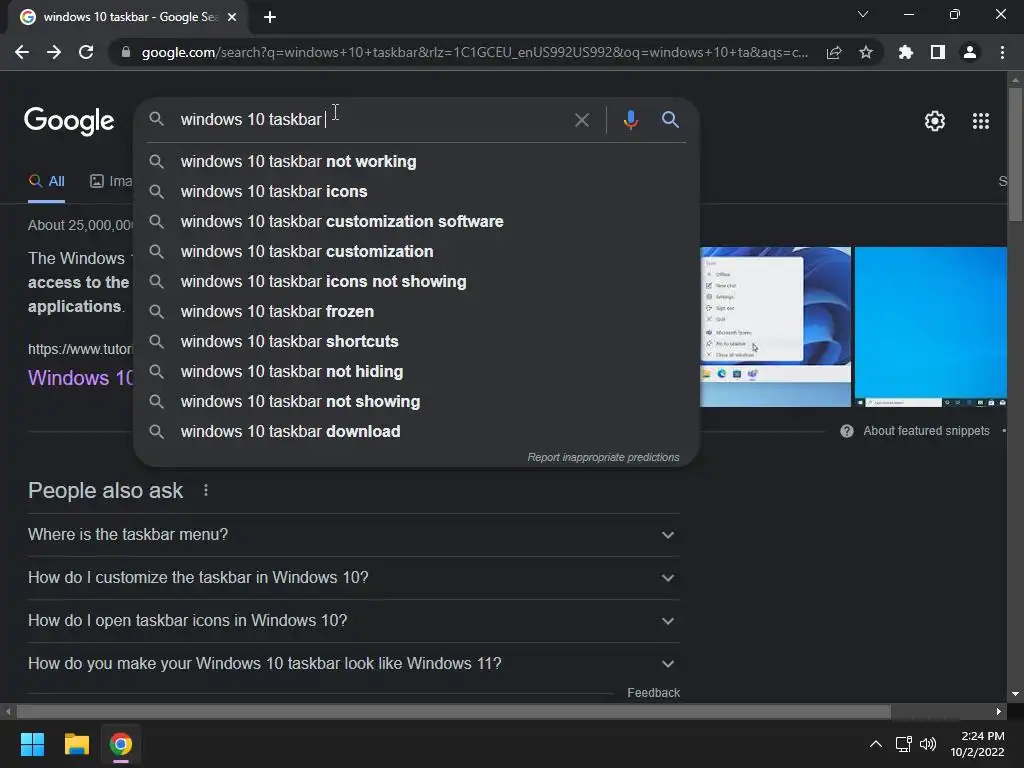Click the scroll-right arrow of horizontal scrollbar
Viewport: 1024px width, 768px height.
(x=999, y=711)
